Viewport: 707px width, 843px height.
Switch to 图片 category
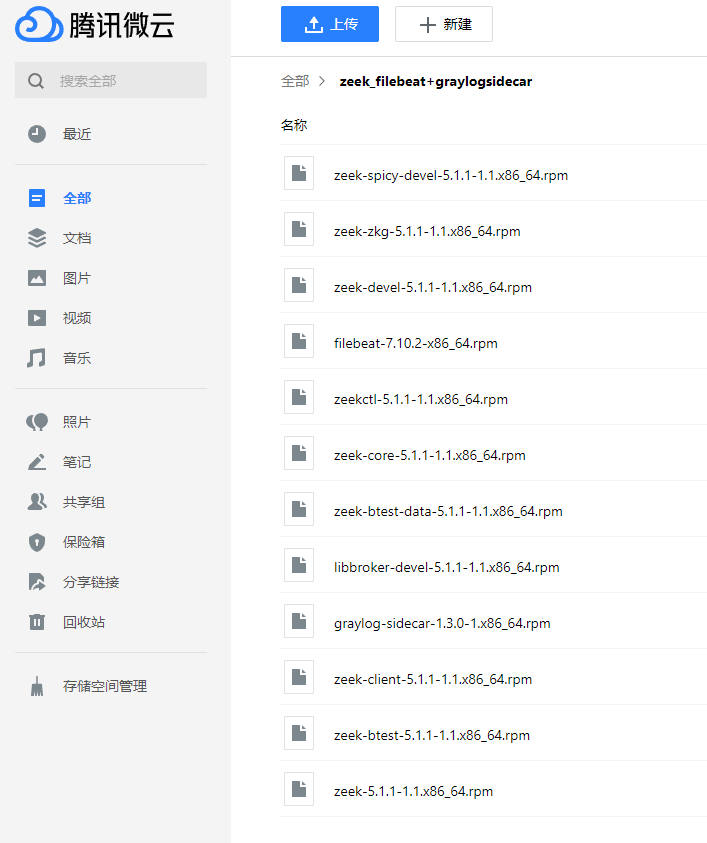(x=77, y=278)
